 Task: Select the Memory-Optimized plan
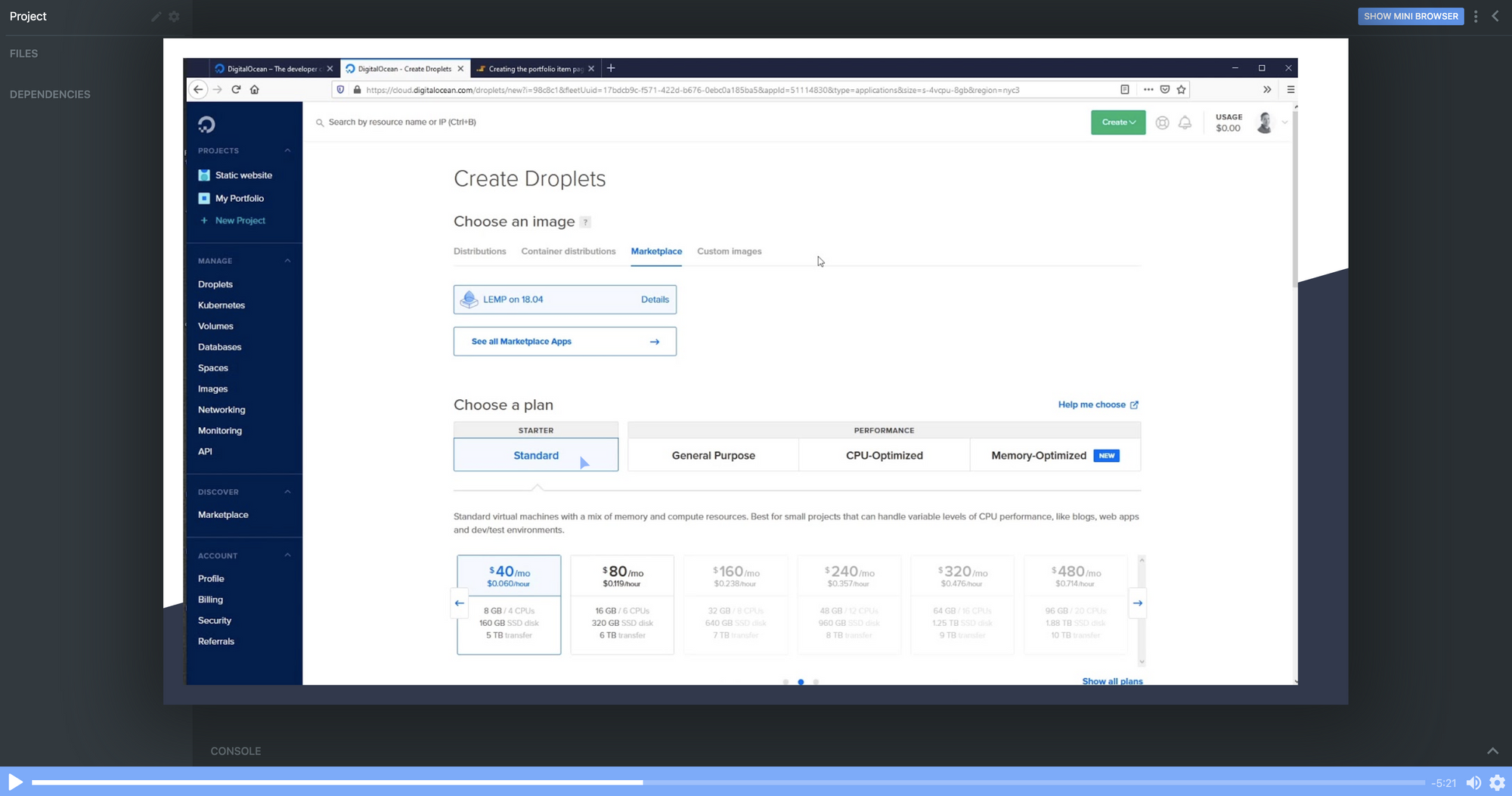pyautogui.click(x=1055, y=455)
